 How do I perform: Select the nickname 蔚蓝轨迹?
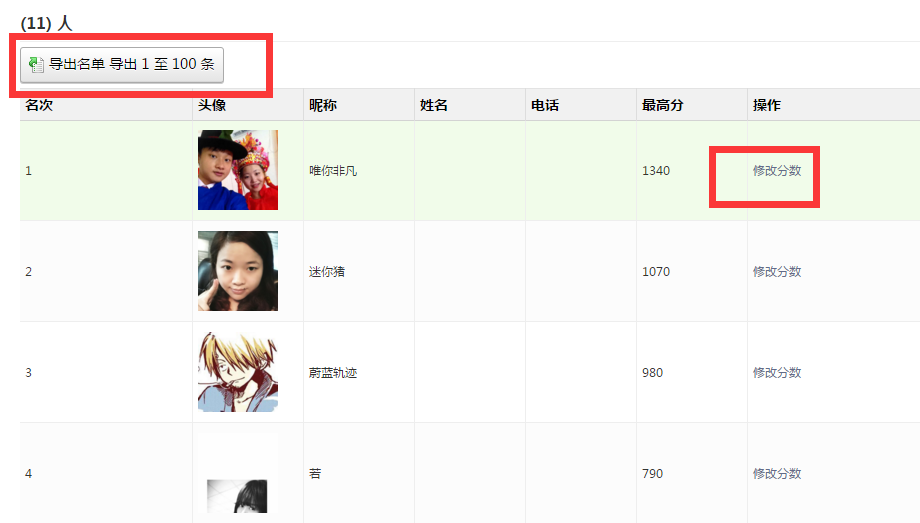pyautogui.click(x=333, y=373)
